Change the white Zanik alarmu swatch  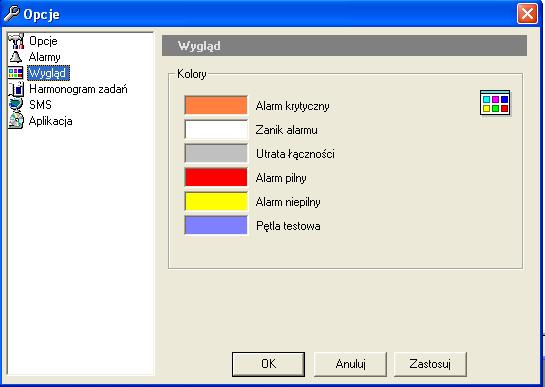(216, 129)
